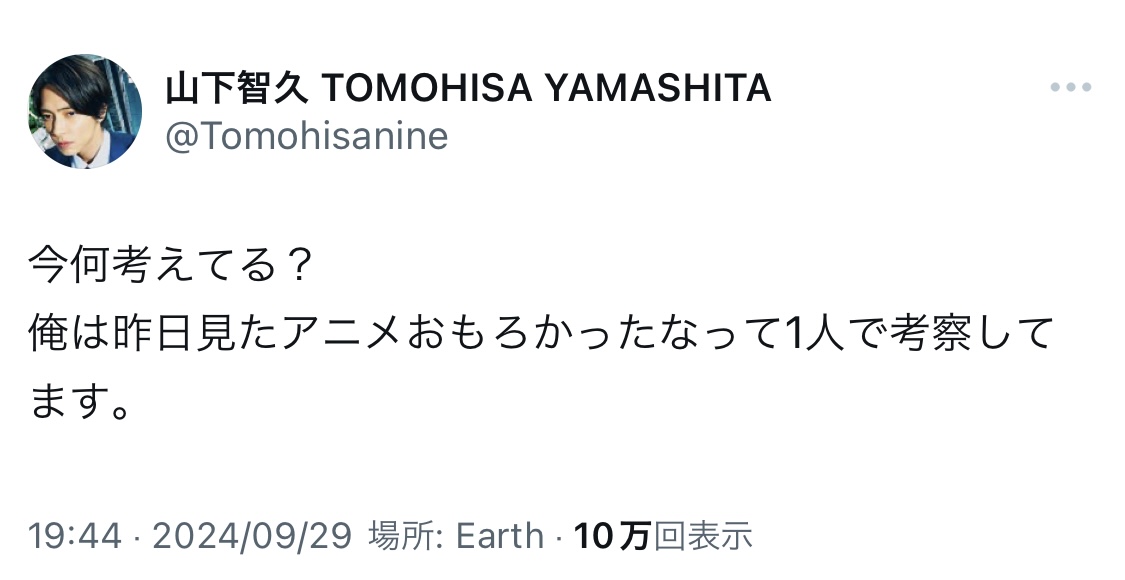Open the profile avatar photo
The image size is (1125, 580).
[85, 111]
